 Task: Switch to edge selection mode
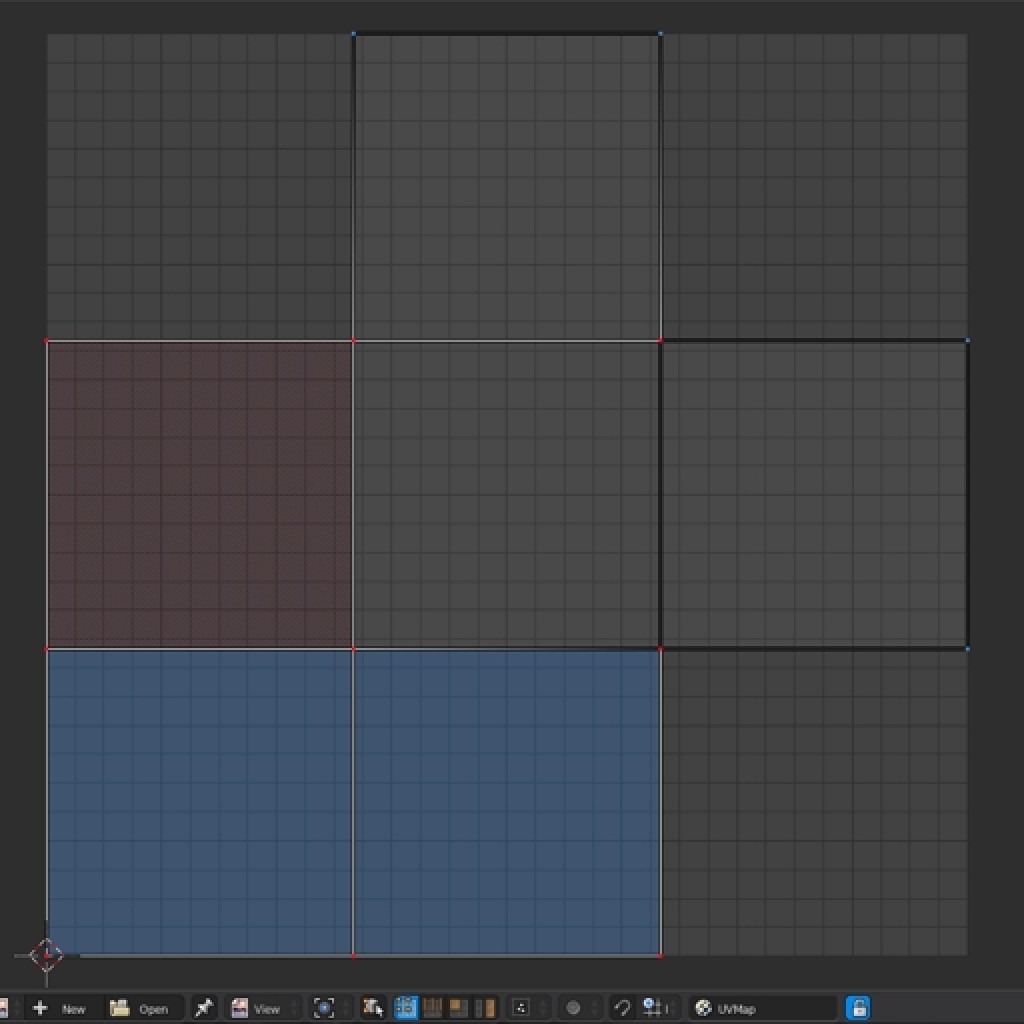432,1008
